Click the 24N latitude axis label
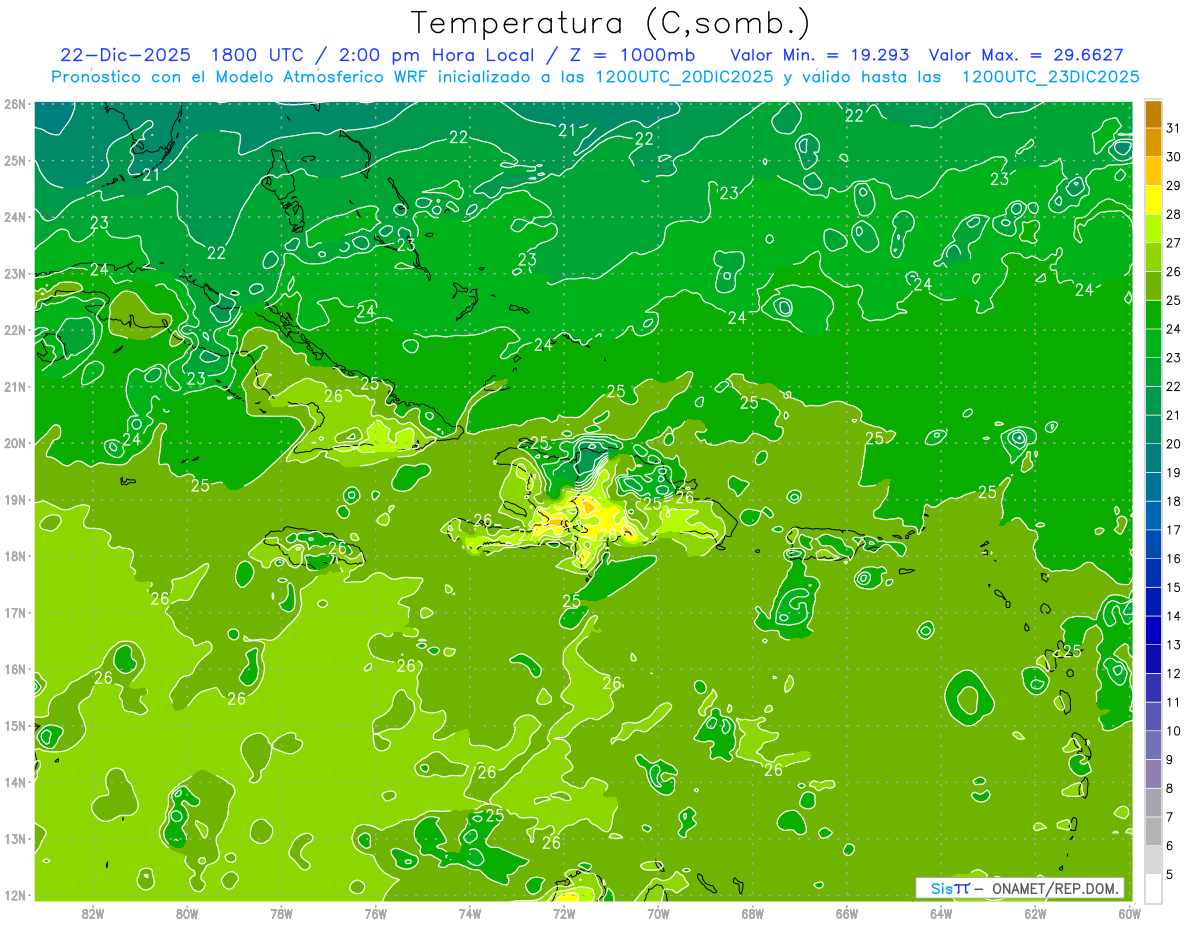1200x927 pixels. coord(14,217)
